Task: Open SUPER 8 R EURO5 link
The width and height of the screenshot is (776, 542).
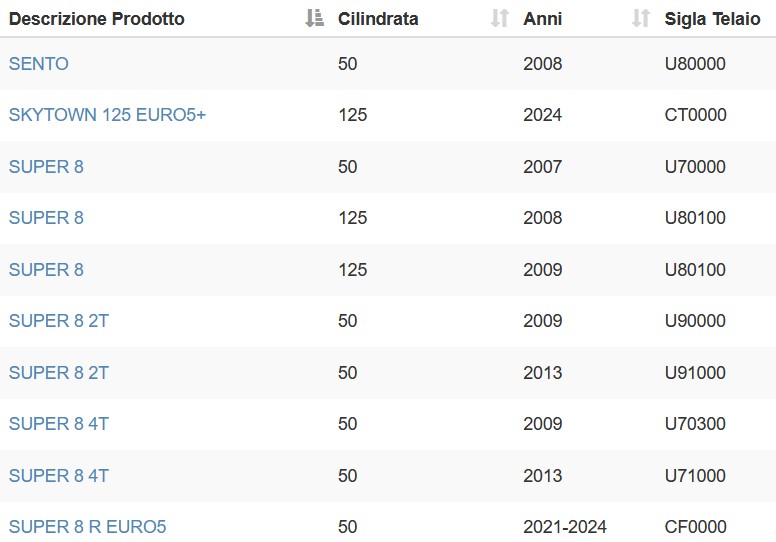Action: pos(88,527)
